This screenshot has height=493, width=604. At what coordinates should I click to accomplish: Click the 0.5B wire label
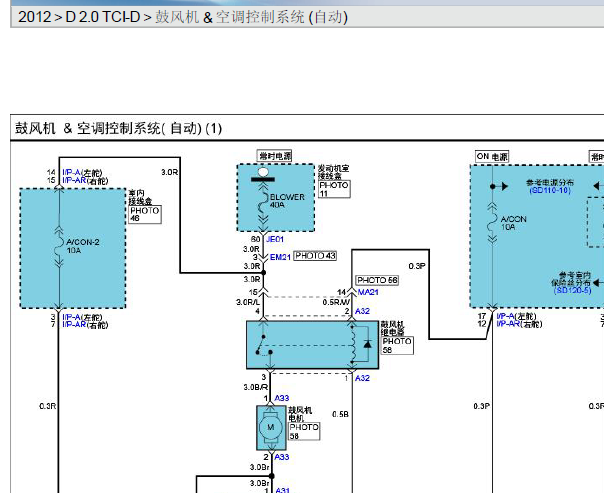(340, 414)
